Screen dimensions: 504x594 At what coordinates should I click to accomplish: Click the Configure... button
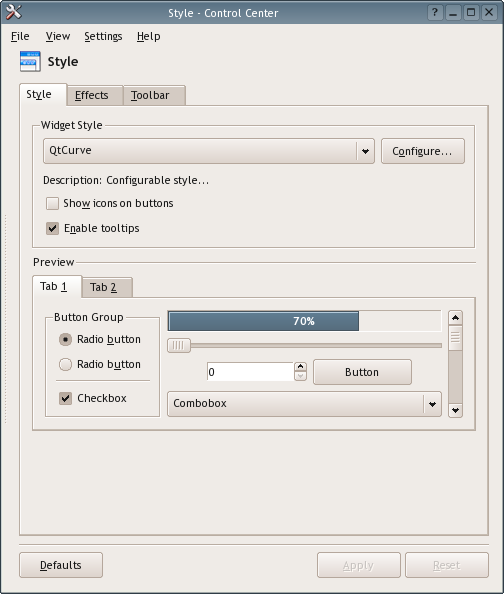click(x=423, y=151)
